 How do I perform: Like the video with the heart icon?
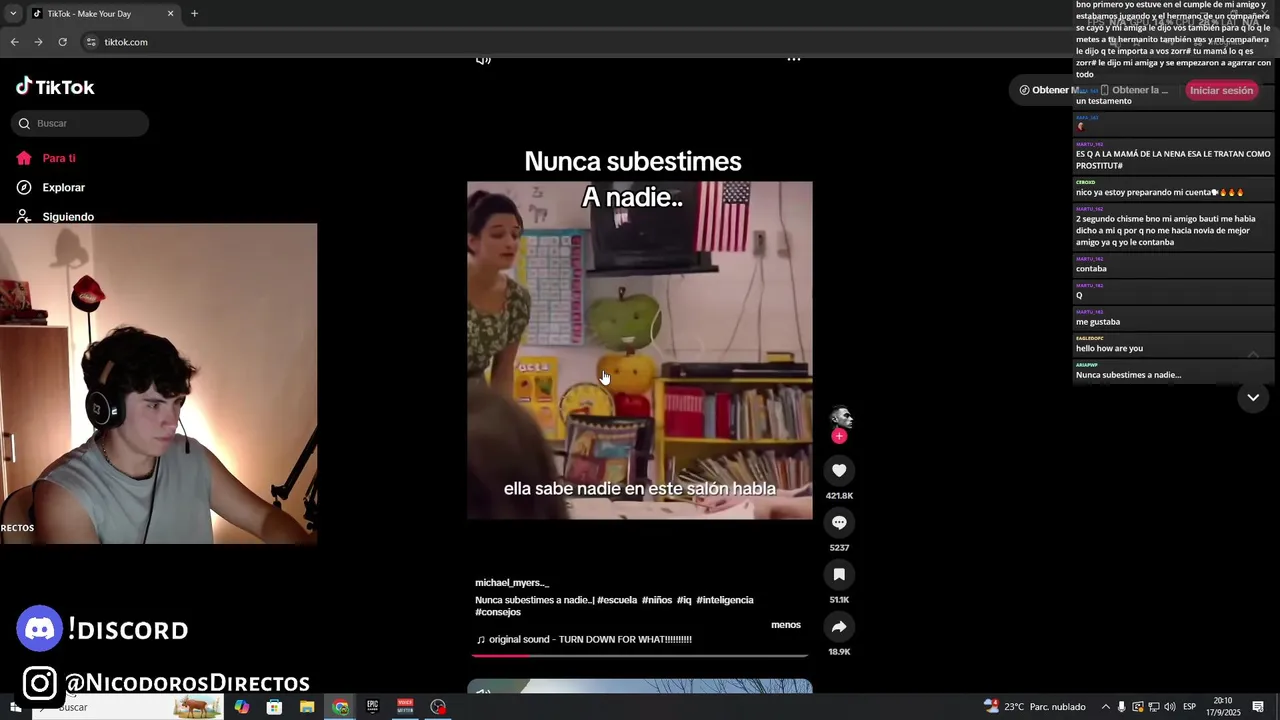coord(839,470)
